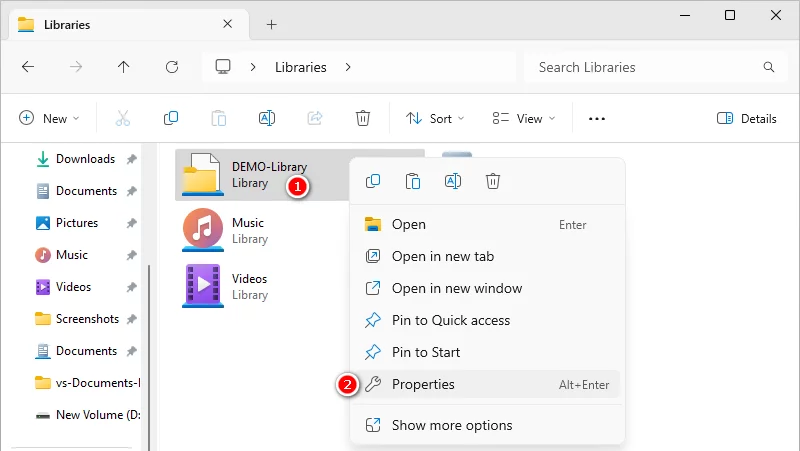Screen dimensions: 800x451
Task: Open the See more ellipsis menu
Action: coord(596,119)
